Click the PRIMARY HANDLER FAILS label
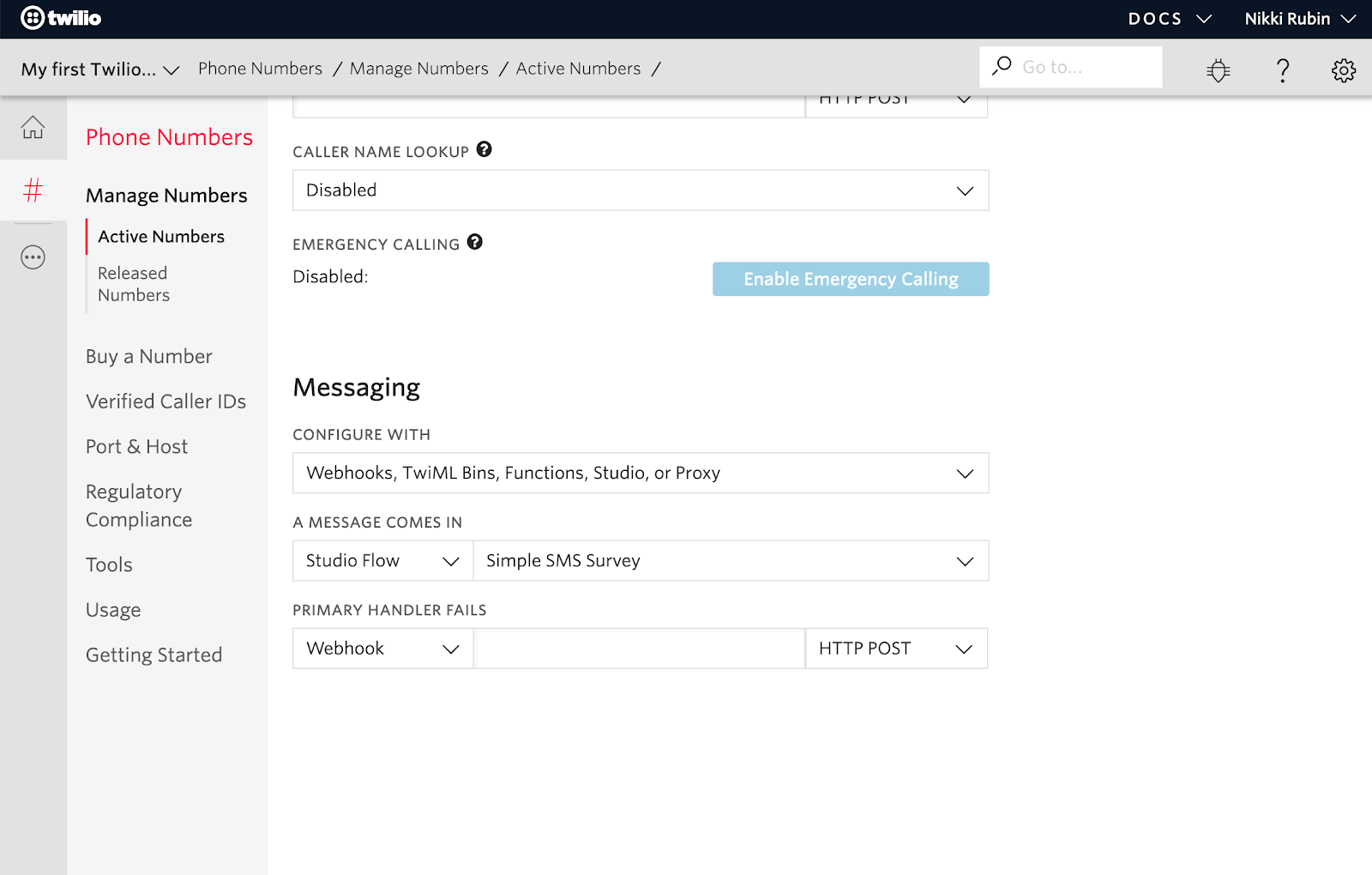The image size is (1372, 875). [x=389, y=610]
